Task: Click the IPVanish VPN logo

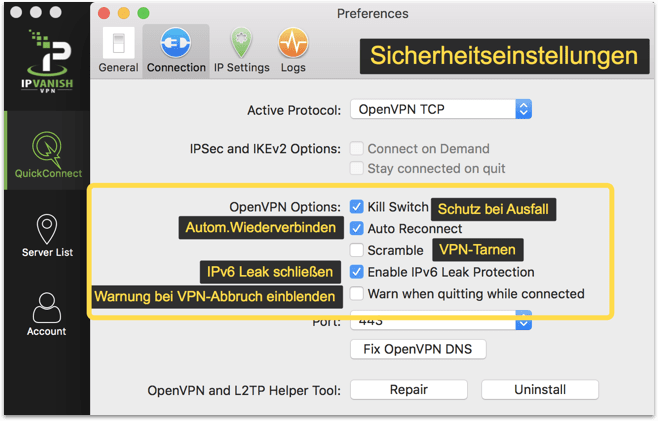Action: click(x=46, y=62)
